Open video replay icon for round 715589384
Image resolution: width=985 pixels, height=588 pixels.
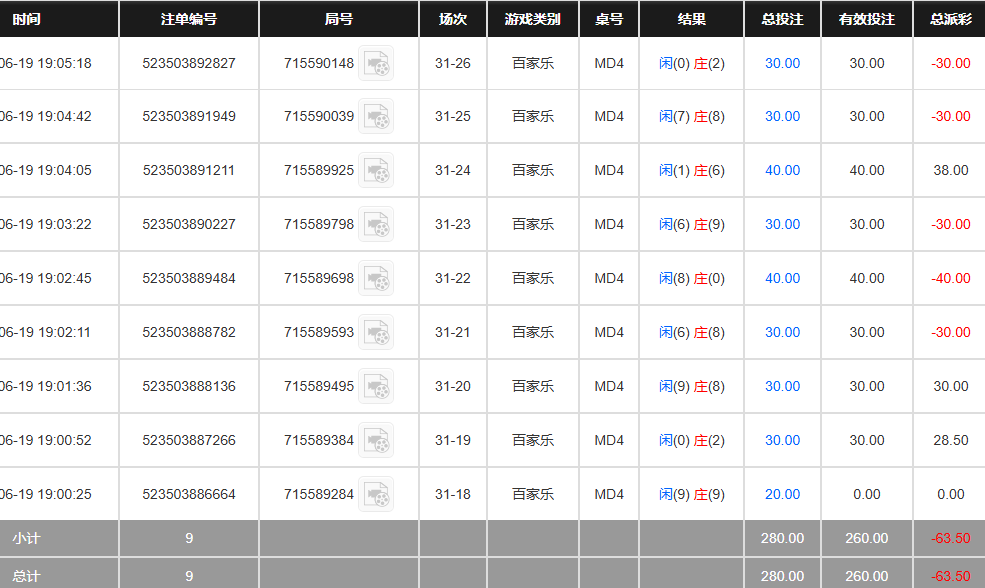tap(376, 440)
